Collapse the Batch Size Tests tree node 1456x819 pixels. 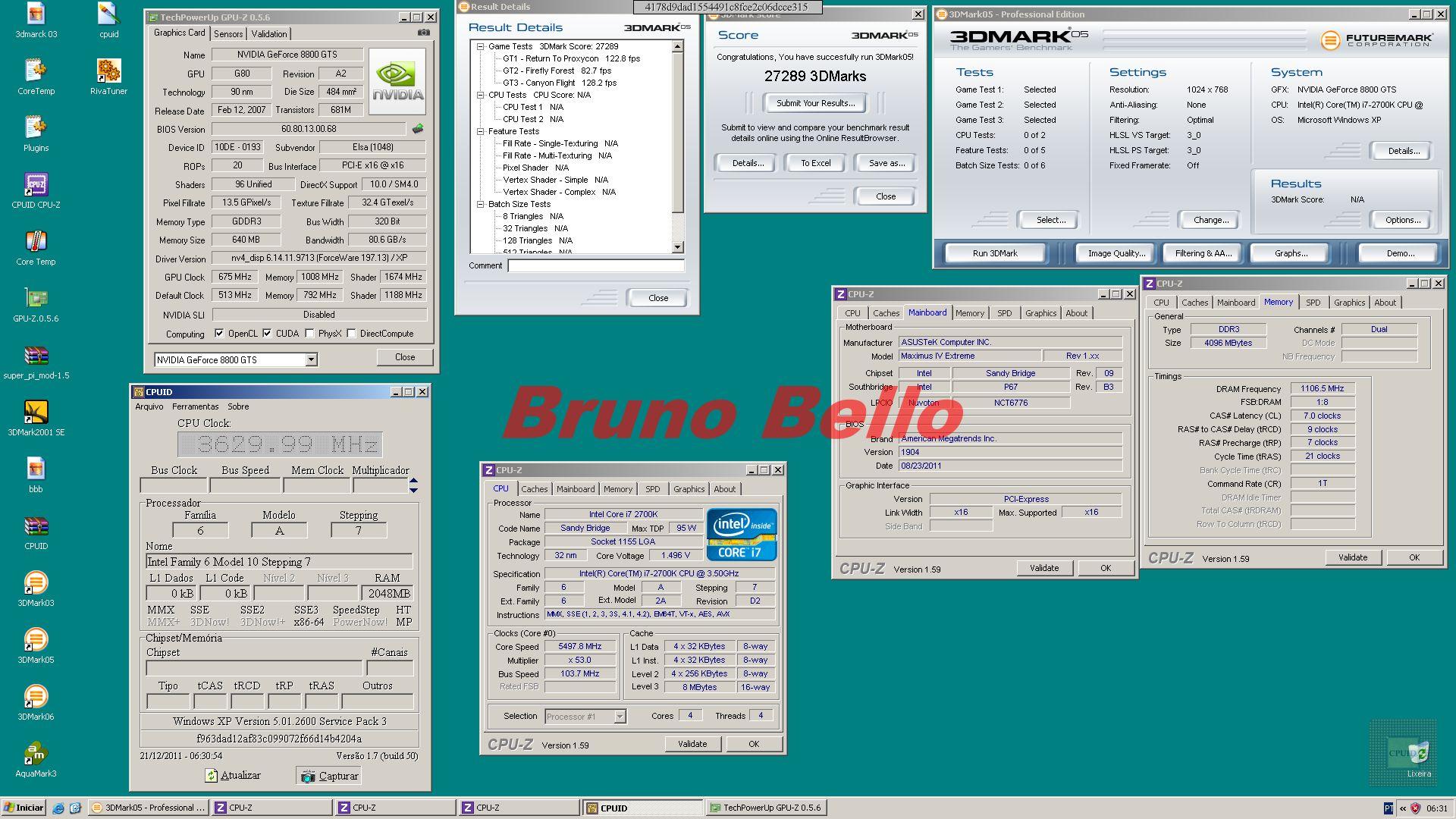click(x=480, y=204)
